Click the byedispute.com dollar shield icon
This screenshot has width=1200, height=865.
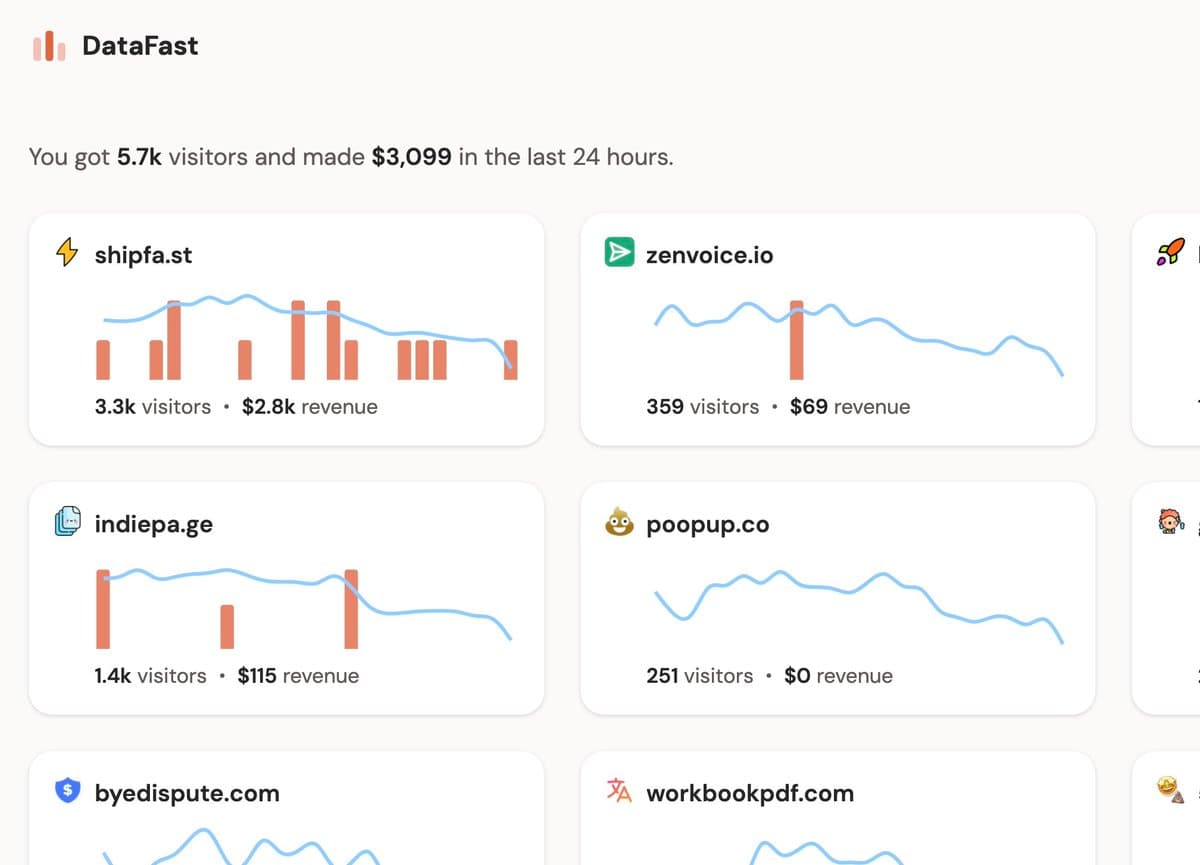[x=67, y=791]
